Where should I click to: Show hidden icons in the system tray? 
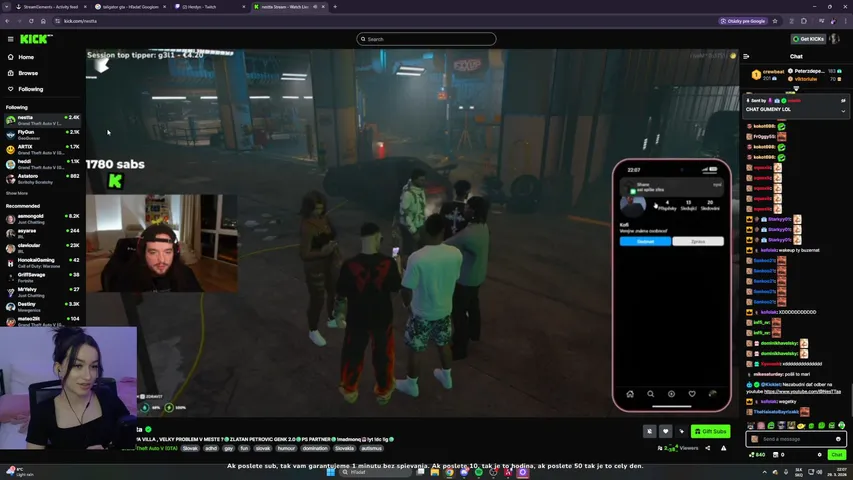[764, 472]
